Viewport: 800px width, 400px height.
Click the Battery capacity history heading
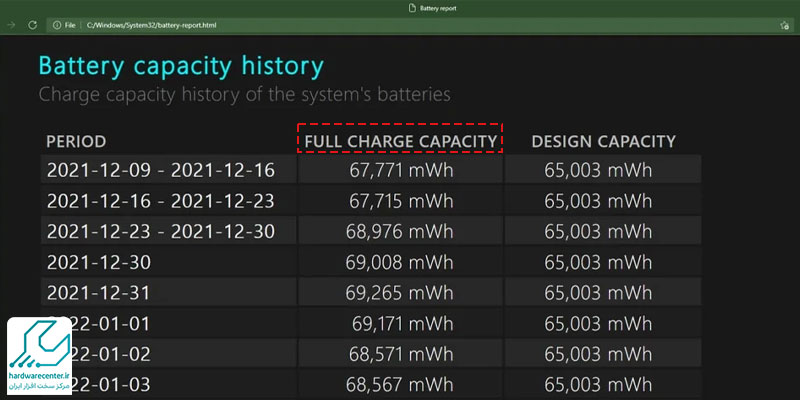181,67
